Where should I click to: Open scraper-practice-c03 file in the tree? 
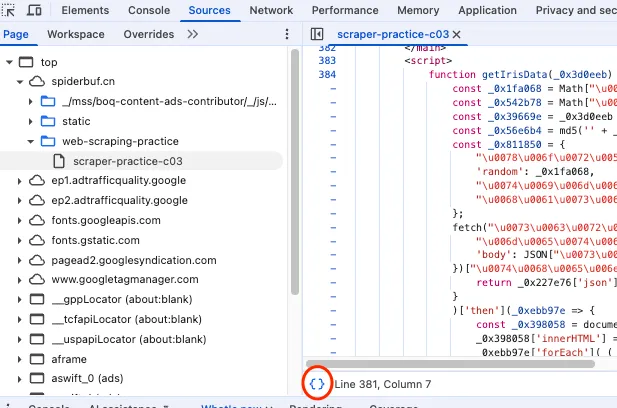127,161
